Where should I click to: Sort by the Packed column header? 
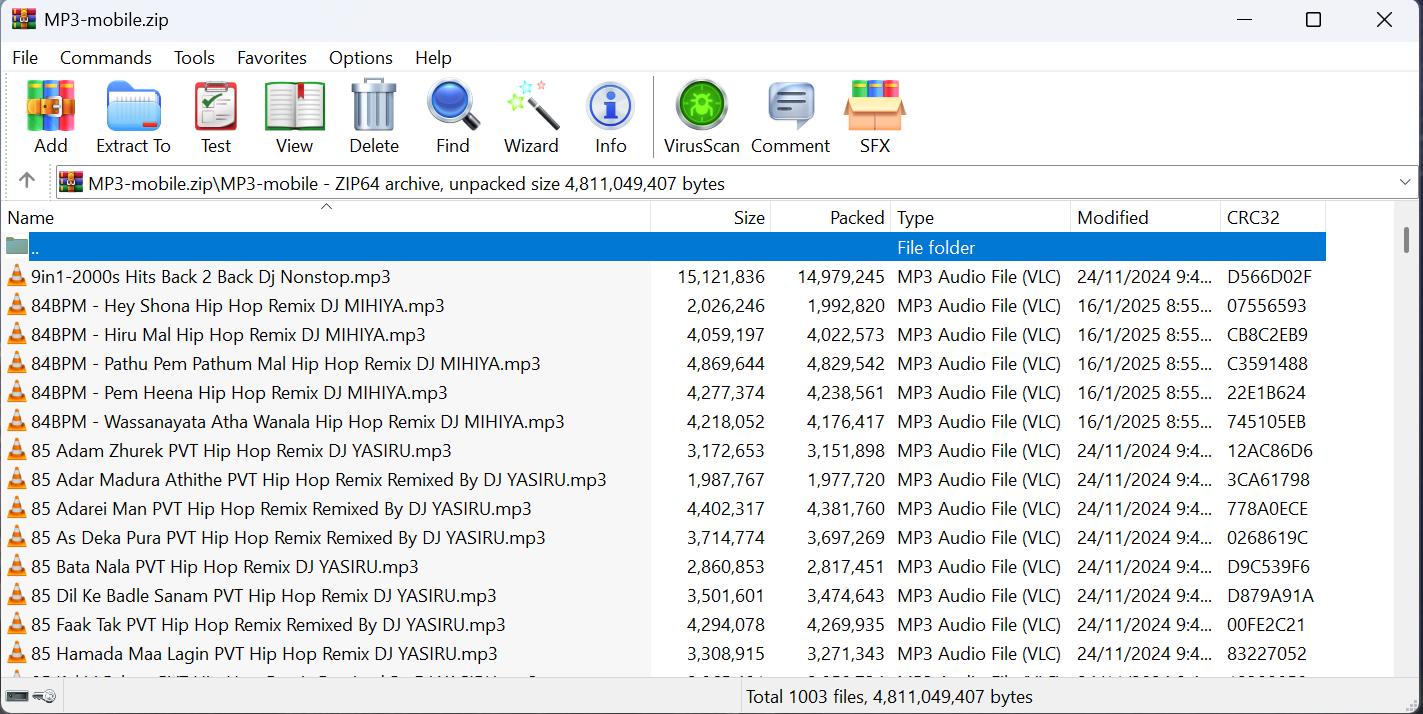(831, 217)
